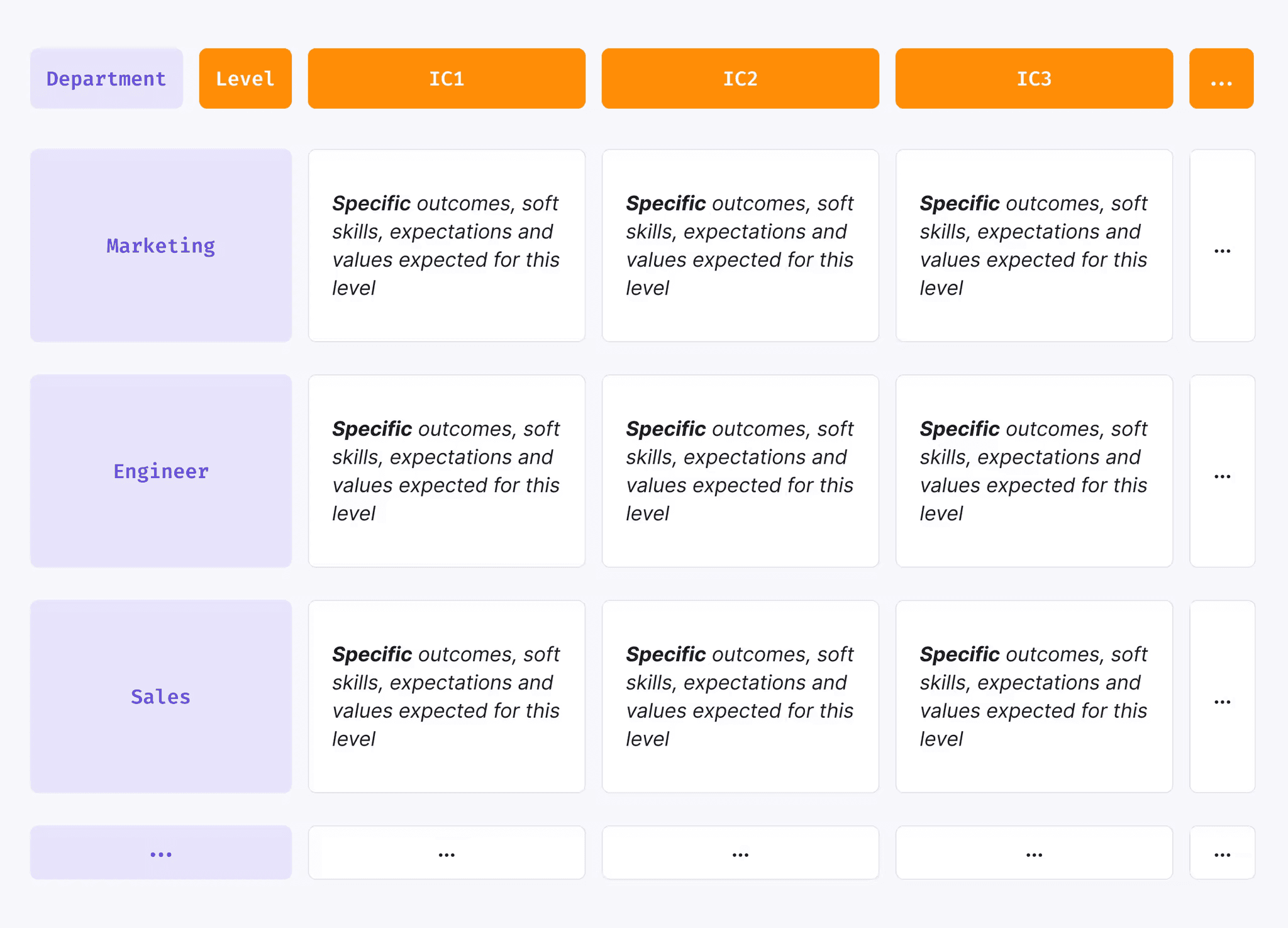The image size is (1288, 928).
Task: Select the Engineer department row
Action: (161, 471)
